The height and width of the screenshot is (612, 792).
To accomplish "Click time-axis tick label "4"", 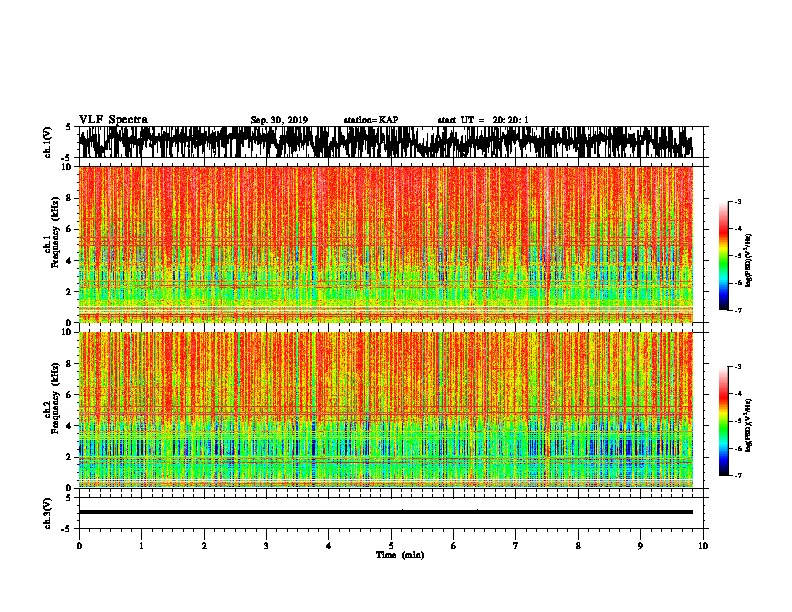I will click(x=329, y=546).
